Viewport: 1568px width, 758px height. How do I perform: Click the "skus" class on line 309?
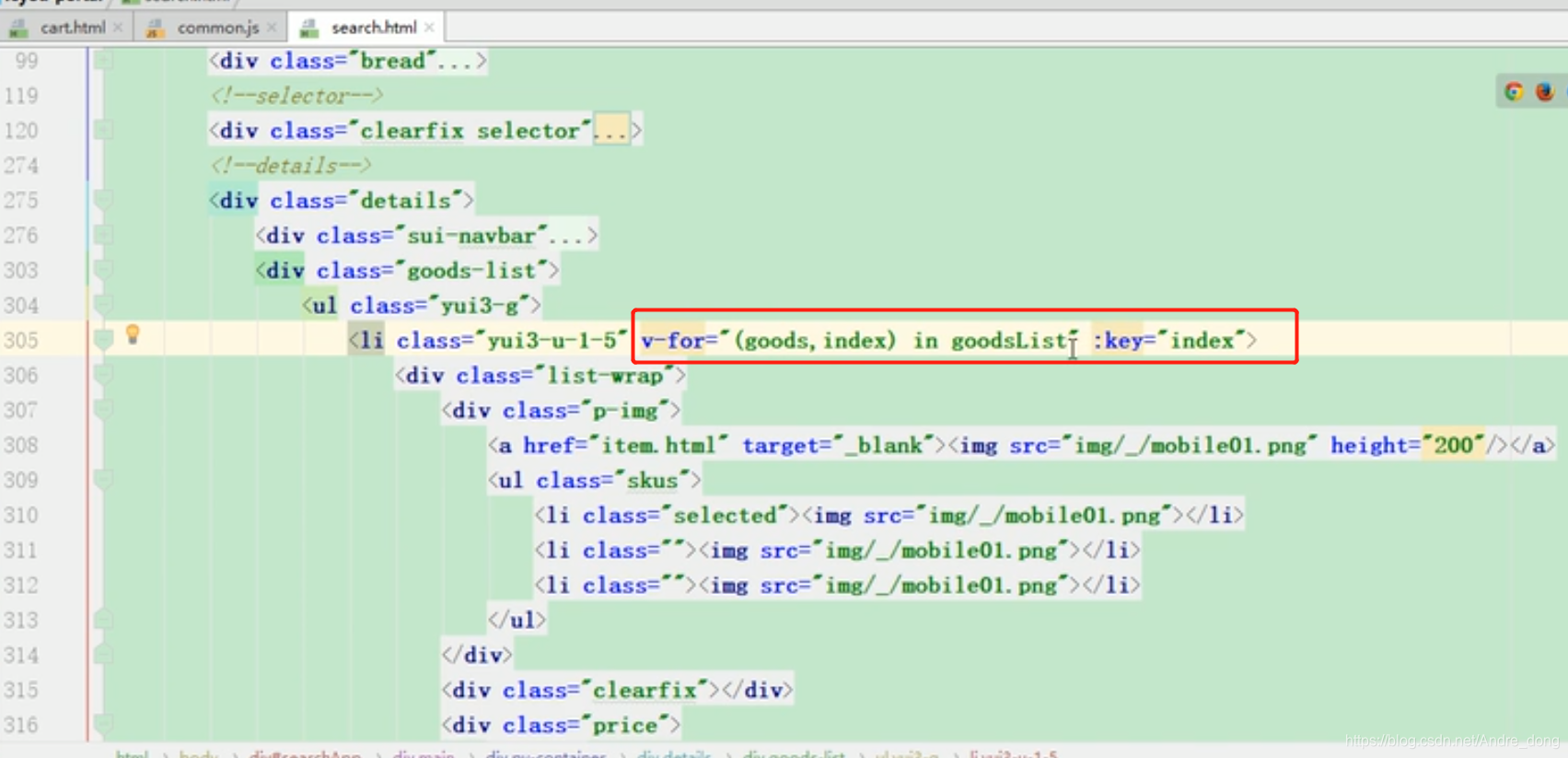click(652, 481)
